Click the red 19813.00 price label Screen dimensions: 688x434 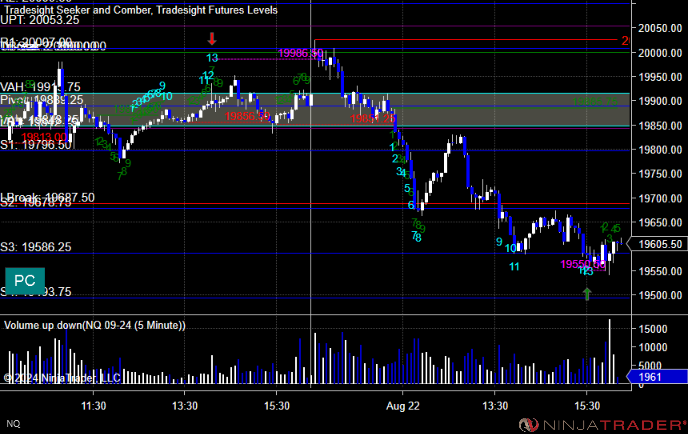point(44,137)
